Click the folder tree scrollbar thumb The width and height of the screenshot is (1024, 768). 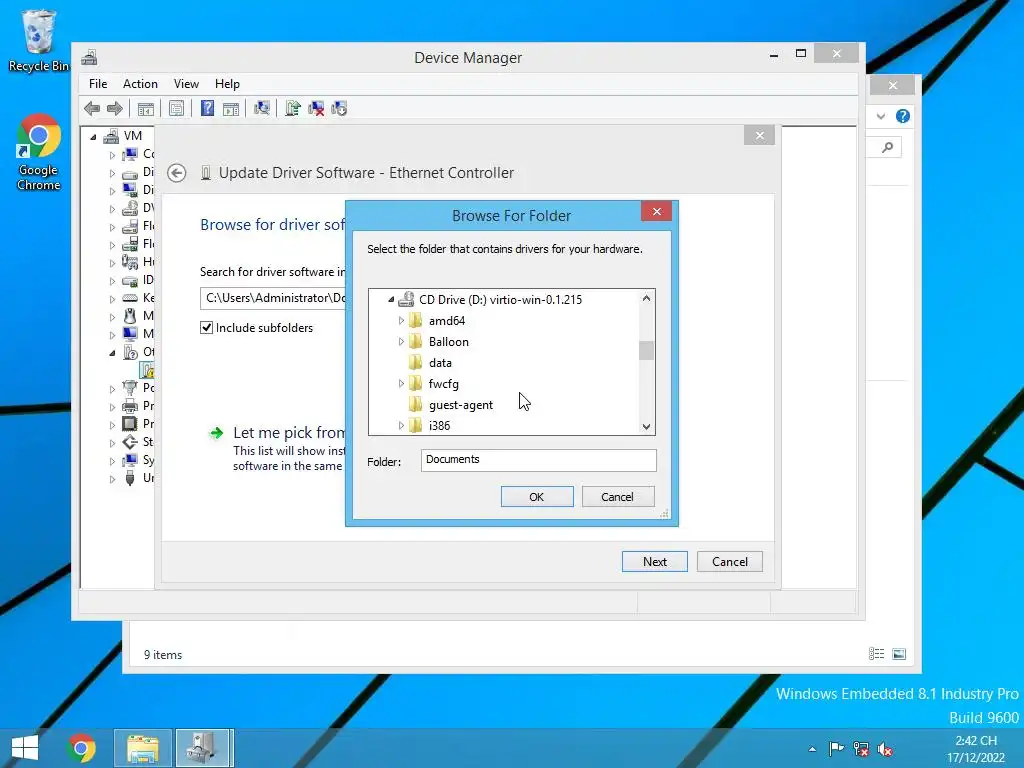coord(646,350)
